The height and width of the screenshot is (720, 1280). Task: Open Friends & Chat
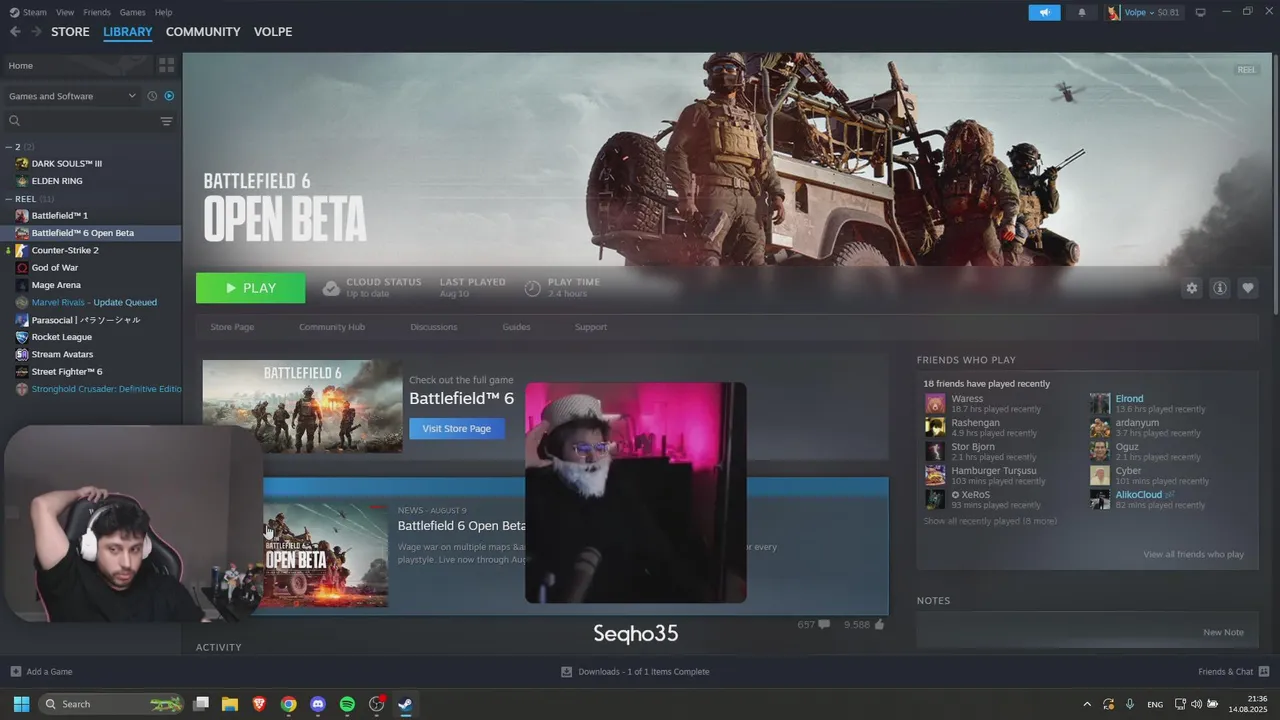click(x=1233, y=671)
